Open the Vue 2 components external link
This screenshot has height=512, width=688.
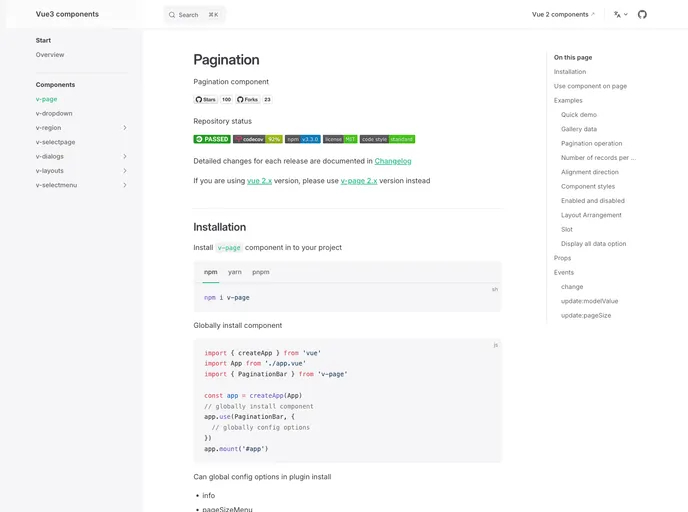pos(563,14)
